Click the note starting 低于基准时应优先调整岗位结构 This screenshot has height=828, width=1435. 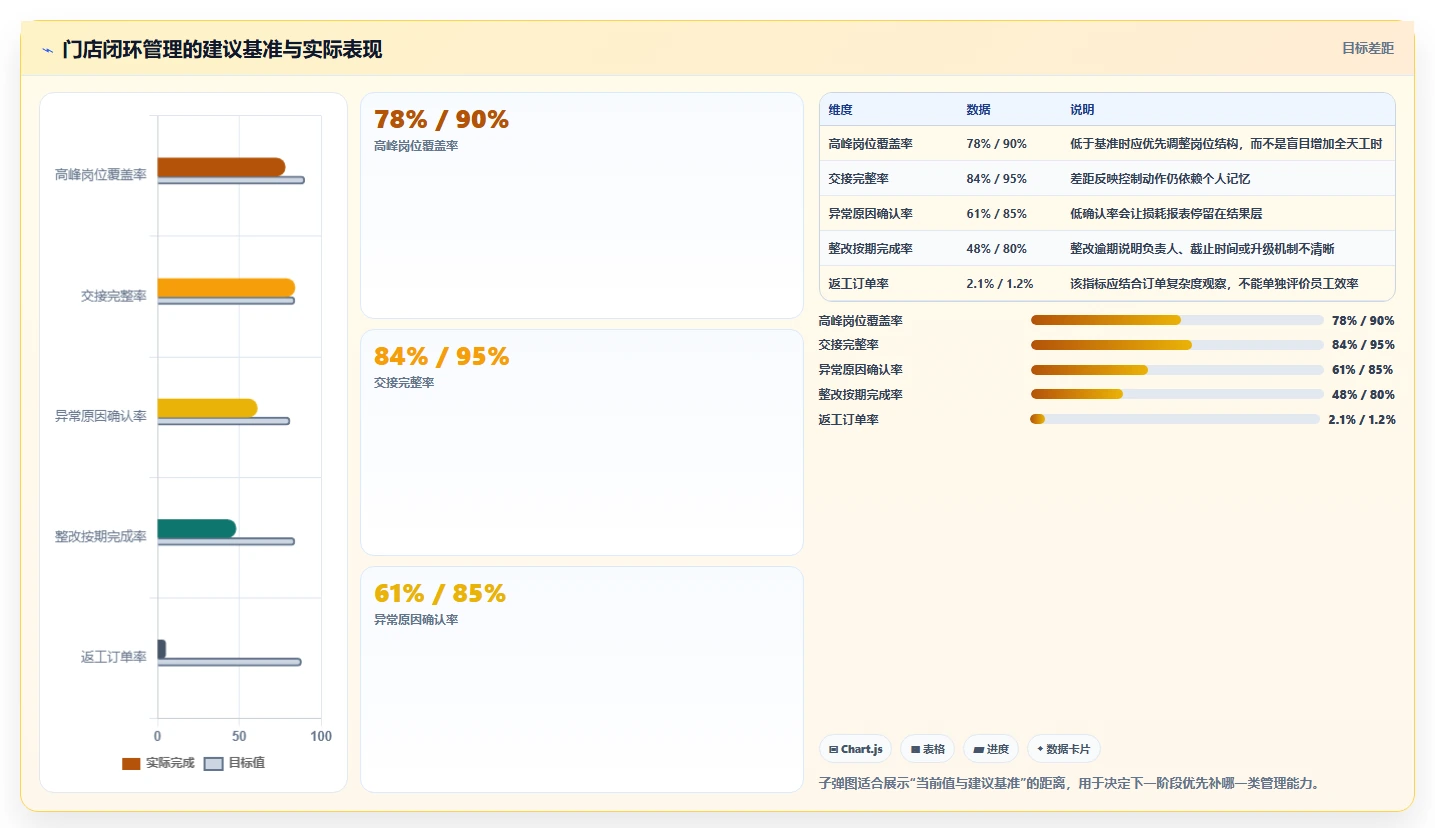pos(1226,144)
